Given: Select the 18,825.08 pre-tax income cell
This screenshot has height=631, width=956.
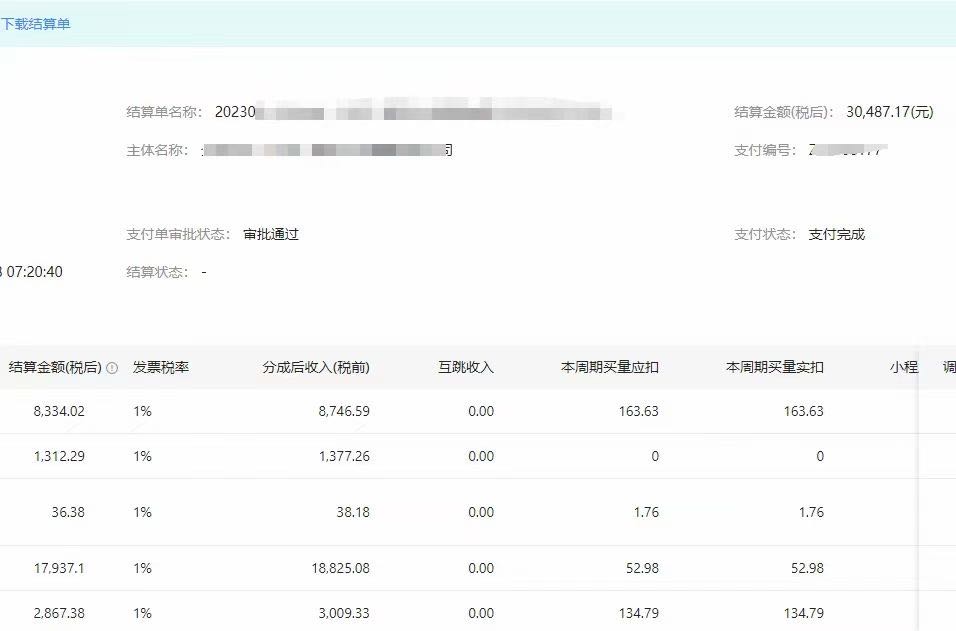Looking at the screenshot, I should coord(340,568).
